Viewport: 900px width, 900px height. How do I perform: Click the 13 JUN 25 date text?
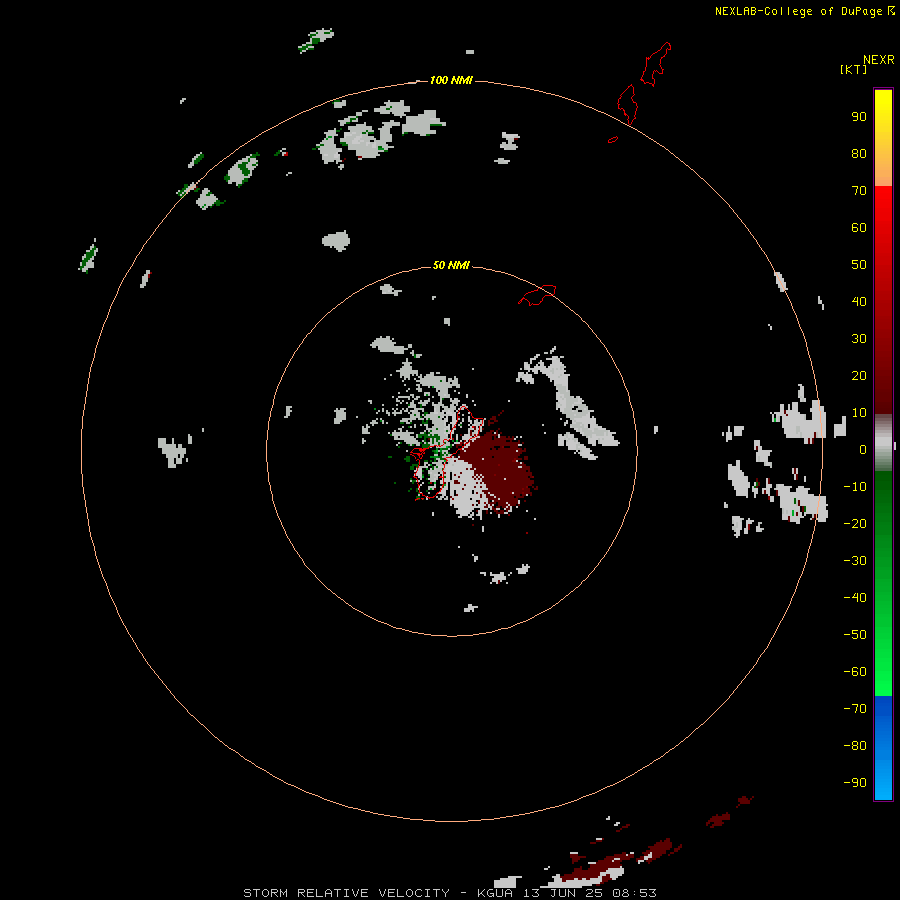pyautogui.click(x=563, y=893)
